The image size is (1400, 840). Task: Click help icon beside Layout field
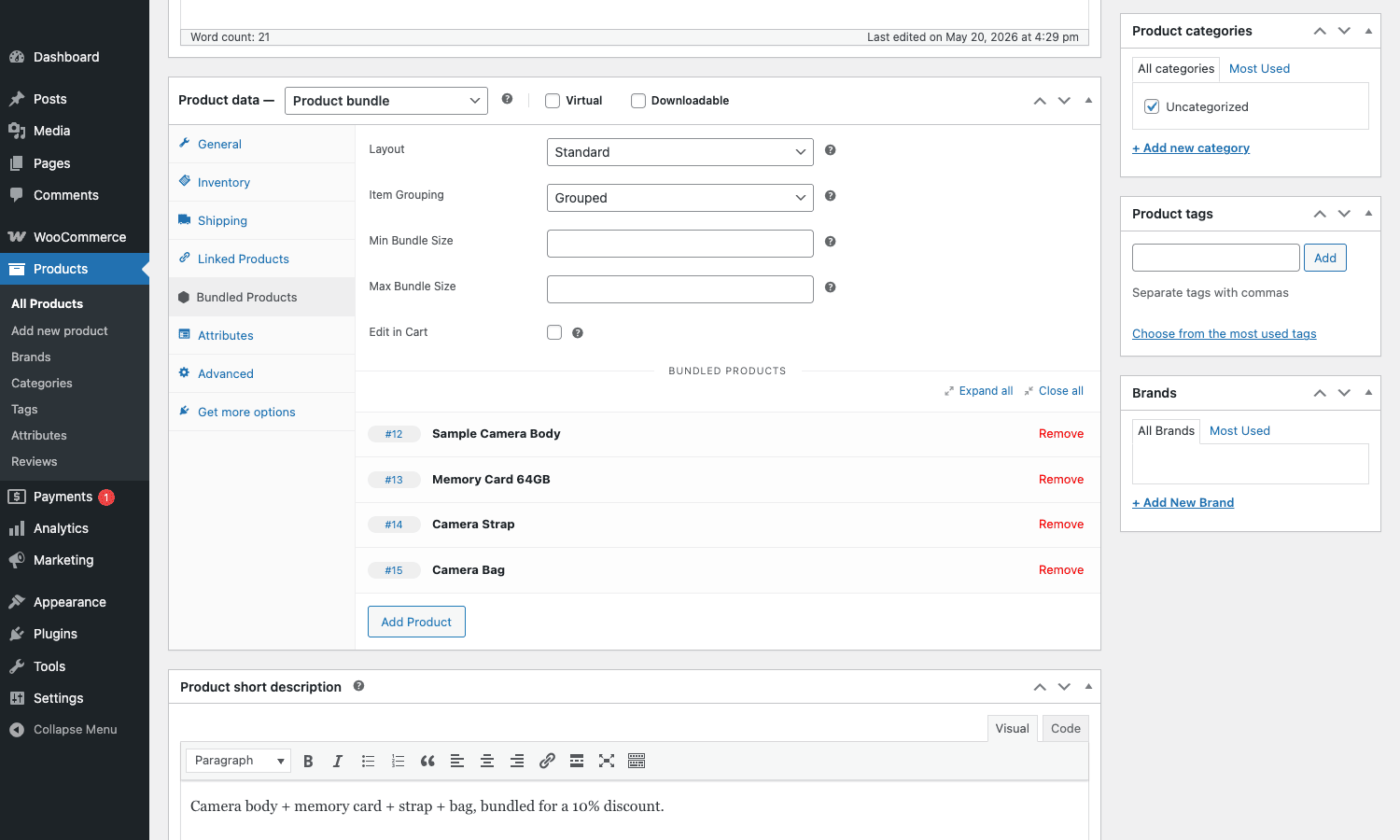(x=830, y=150)
